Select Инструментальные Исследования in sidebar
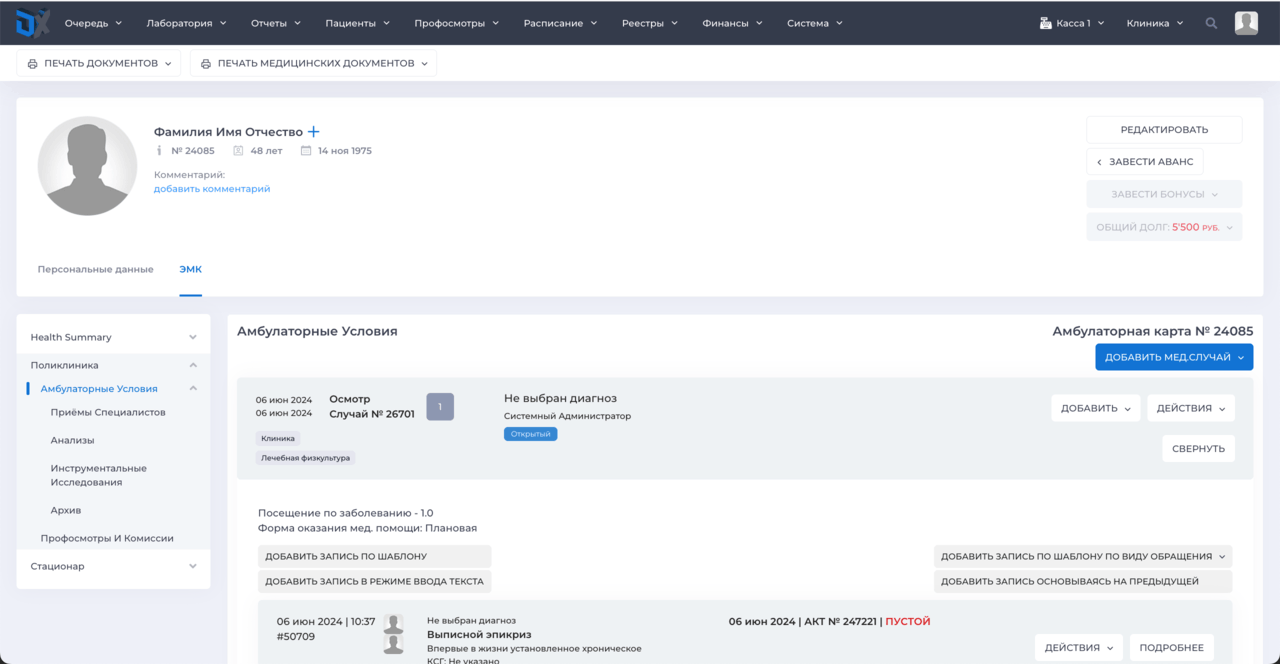The height and width of the screenshot is (664, 1280). 99,475
